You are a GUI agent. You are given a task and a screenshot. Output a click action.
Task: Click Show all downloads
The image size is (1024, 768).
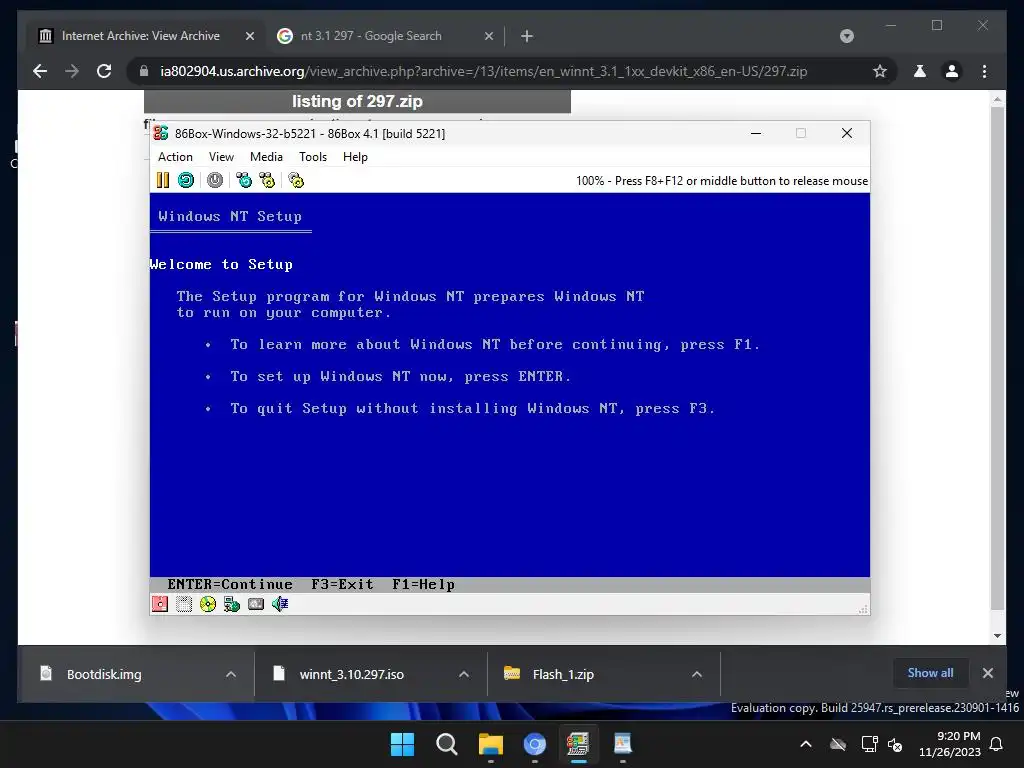pyautogui.click(x=930, y=673)
